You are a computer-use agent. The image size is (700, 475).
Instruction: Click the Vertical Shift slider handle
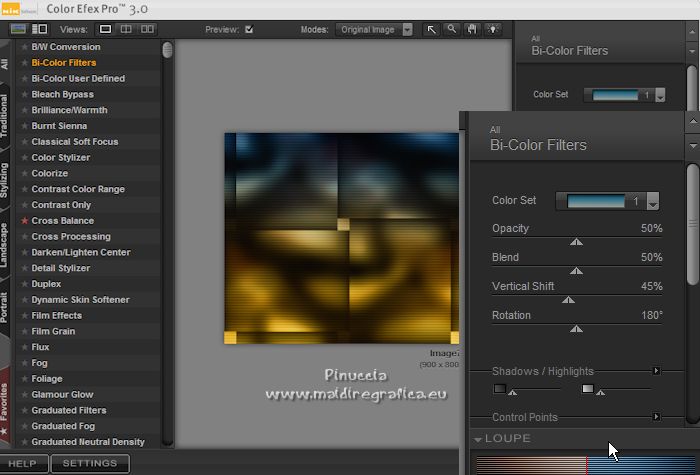tap(568, 300)
